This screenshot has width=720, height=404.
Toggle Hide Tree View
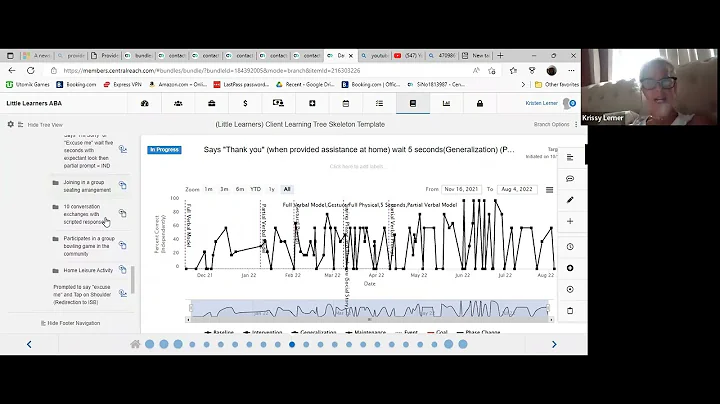coord(45,125)
